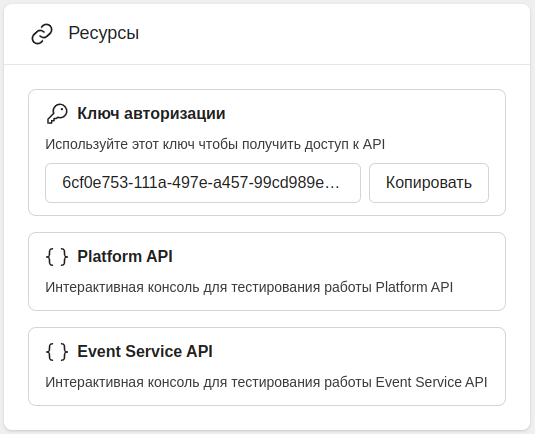Select the Ресурсы section header text

click(104, 33)
